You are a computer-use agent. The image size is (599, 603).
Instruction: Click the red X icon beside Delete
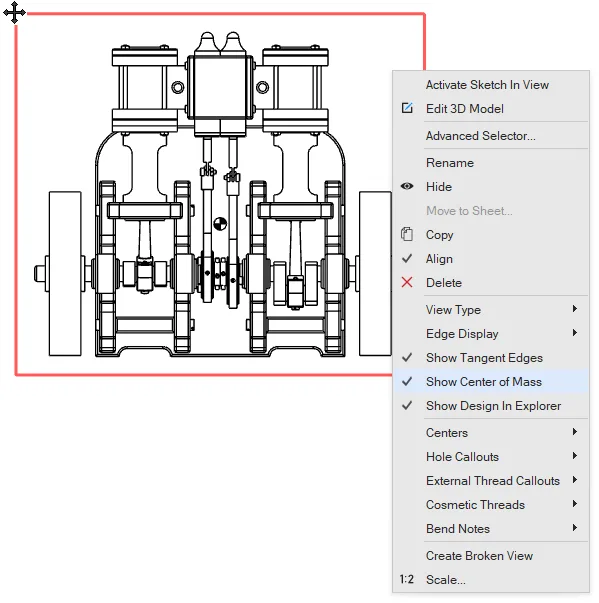407,283
